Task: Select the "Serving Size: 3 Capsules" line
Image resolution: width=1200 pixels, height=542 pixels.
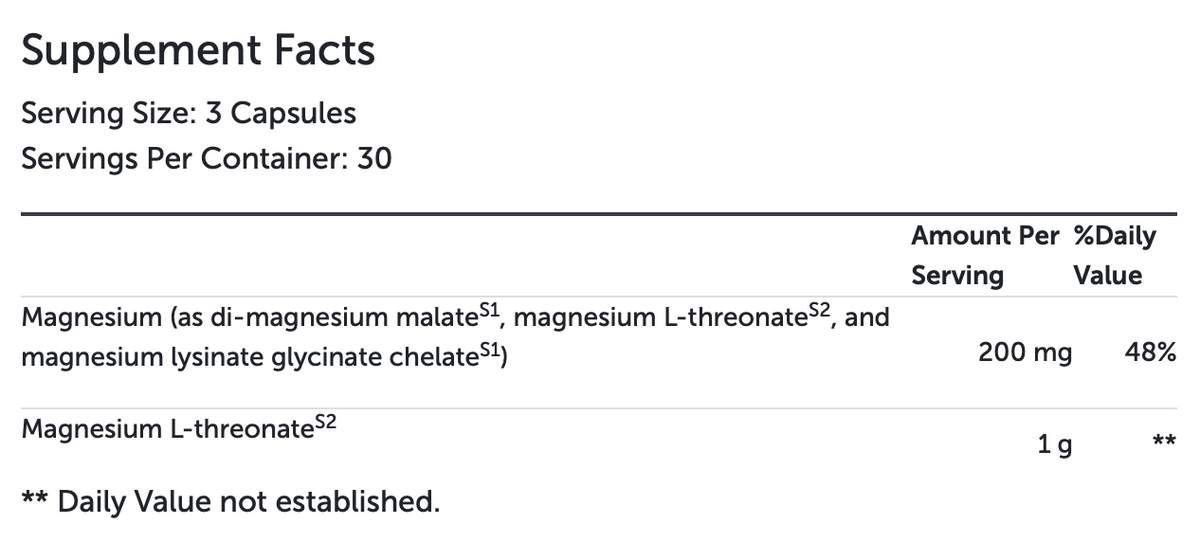Action: pos(188,113)
